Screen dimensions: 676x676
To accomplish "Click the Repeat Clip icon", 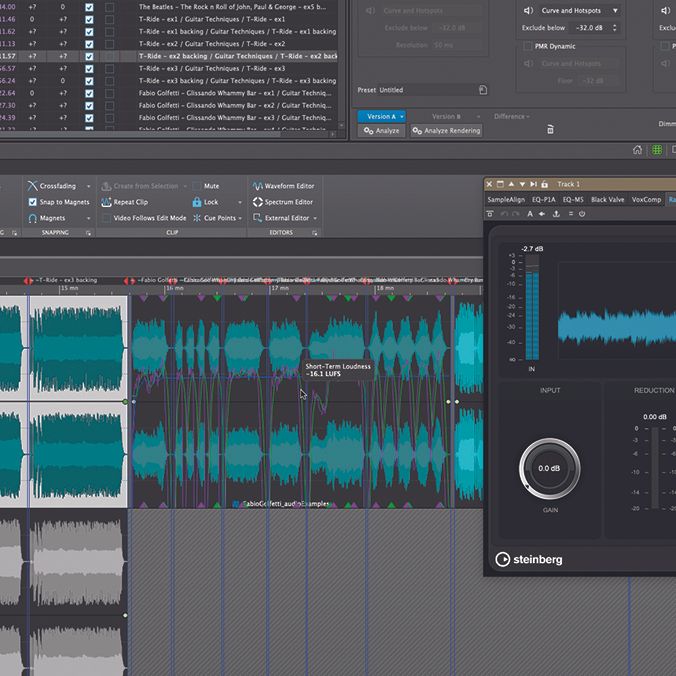I will [x=106, y=202].
